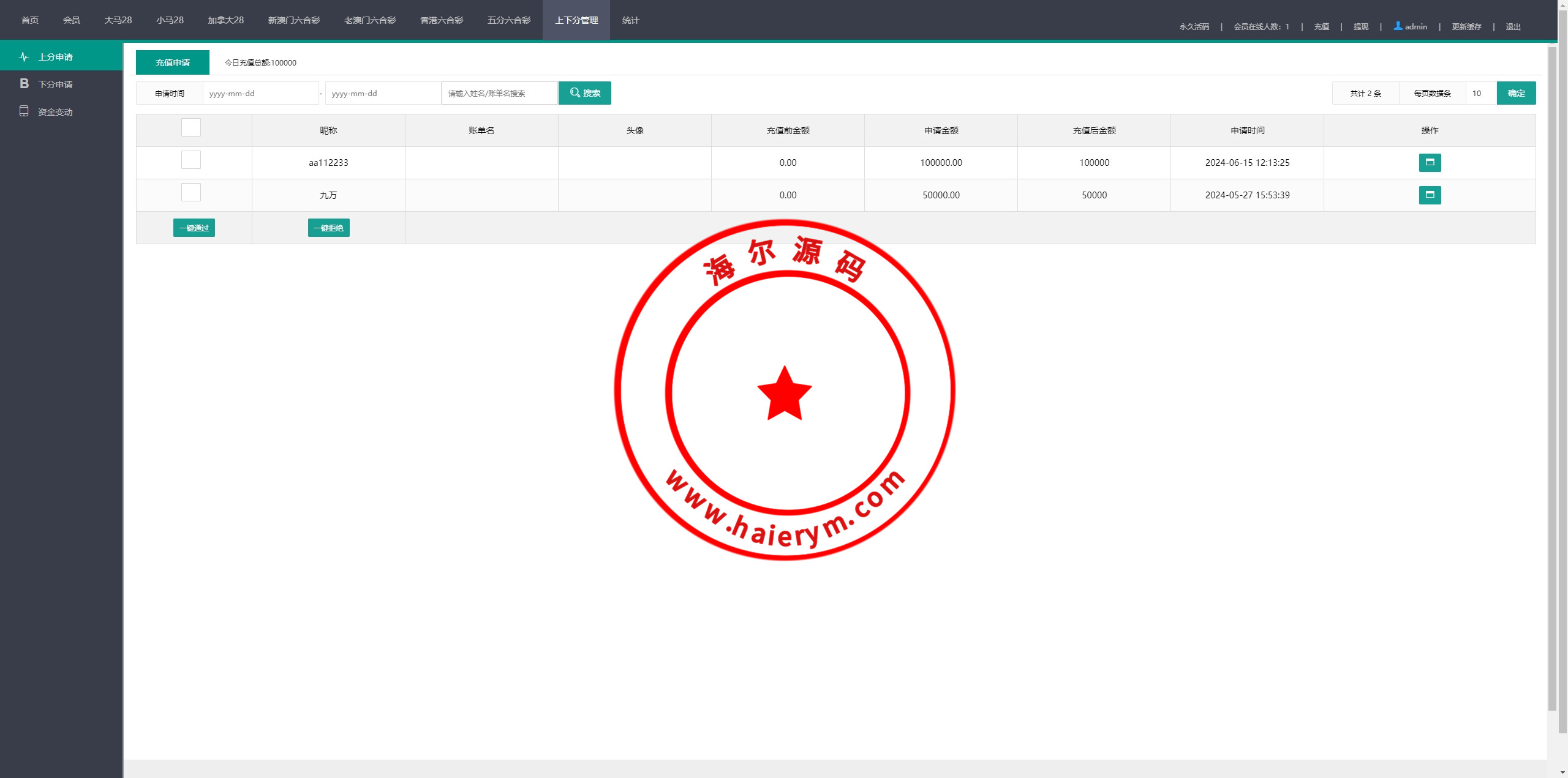Click the name/account search input field
This screenshot has width=1568, height=778.
click(499, 93)
